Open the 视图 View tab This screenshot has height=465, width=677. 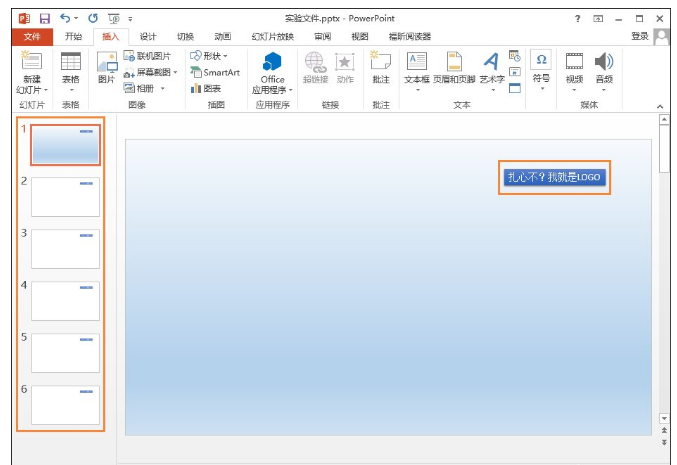point(360,37)
